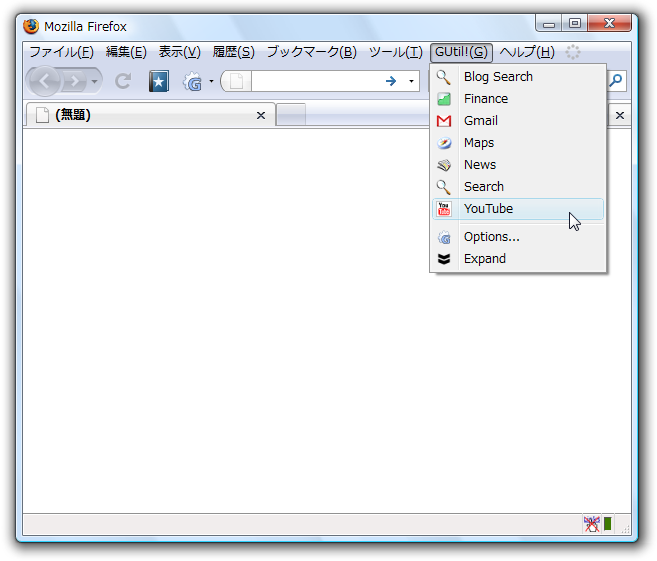The height and width of the screenshot is (561, 657).
Task: Click the Expand double-chevron icon
Action: (444, 259)
